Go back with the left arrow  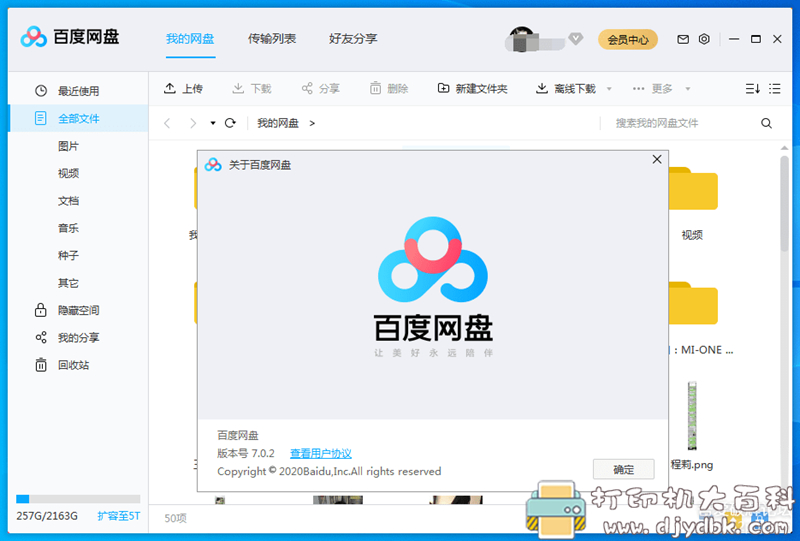pos(167,123)
